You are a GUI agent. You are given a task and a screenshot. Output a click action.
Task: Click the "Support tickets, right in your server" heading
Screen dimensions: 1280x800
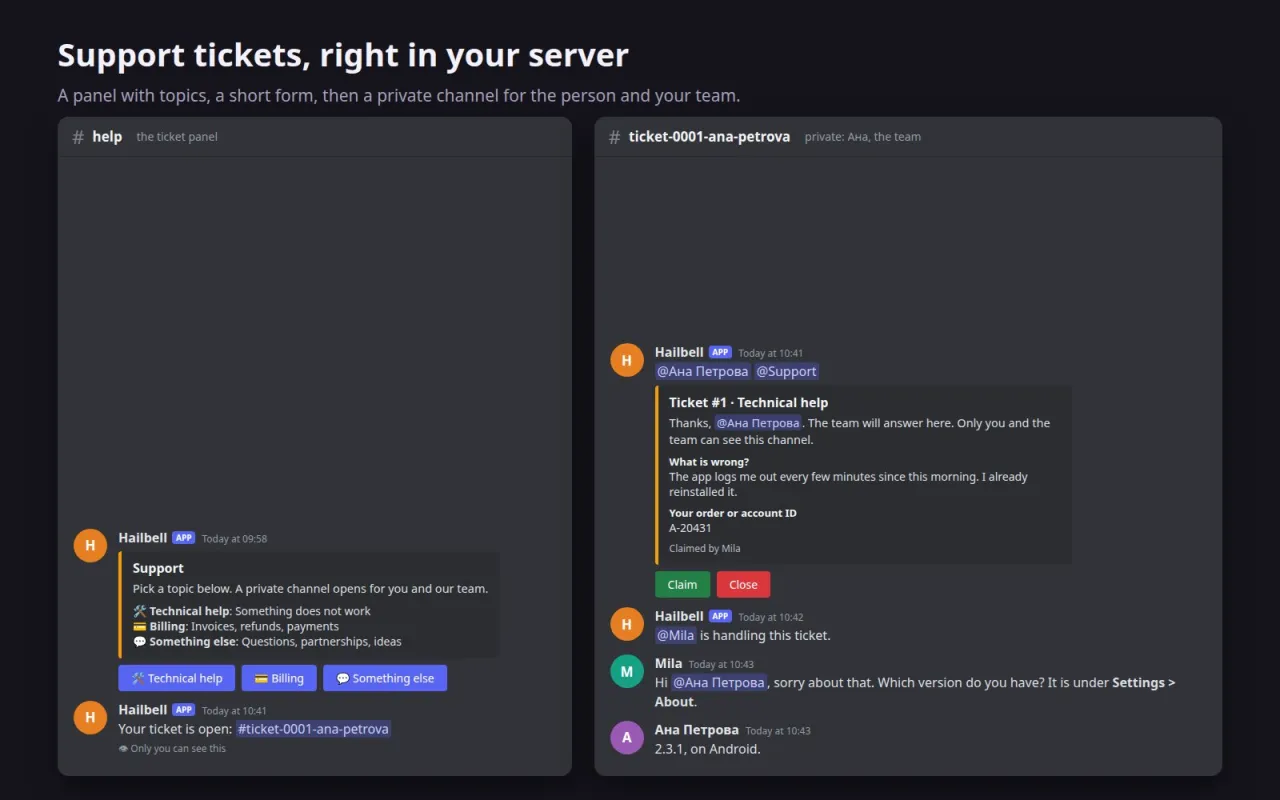coord(343,56)
